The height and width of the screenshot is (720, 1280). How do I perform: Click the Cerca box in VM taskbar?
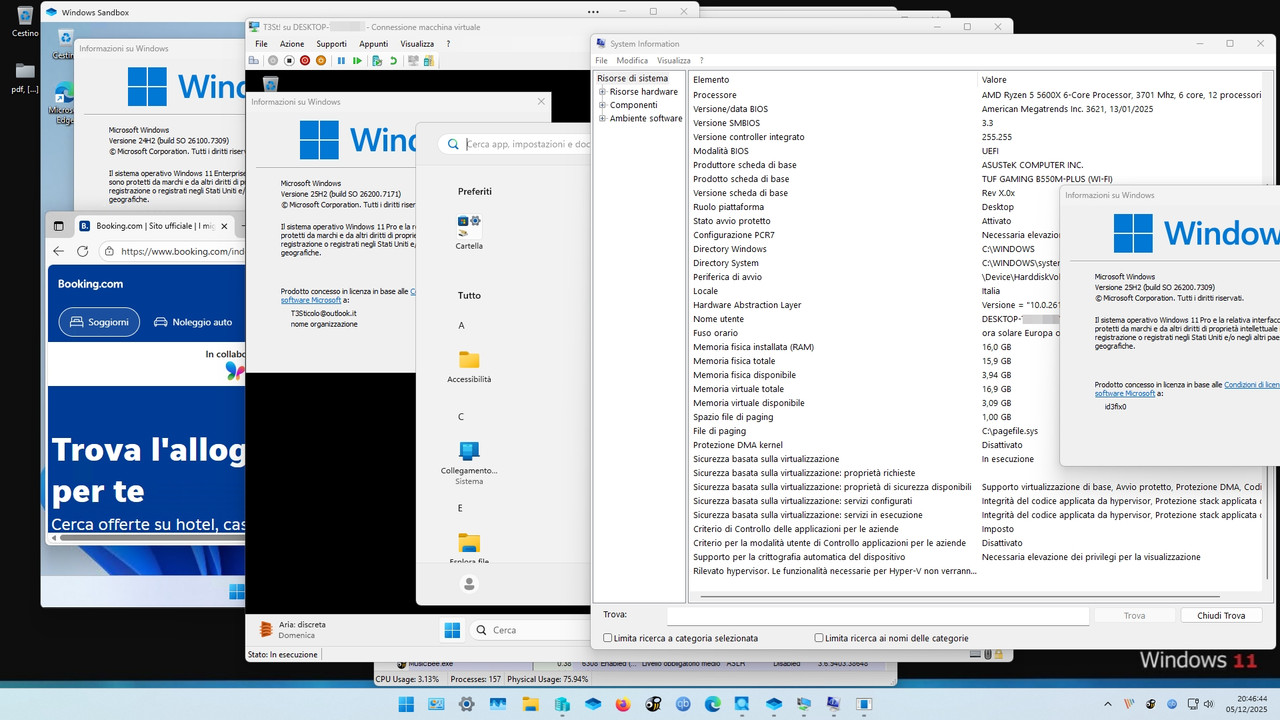click(x=530, y=630)
